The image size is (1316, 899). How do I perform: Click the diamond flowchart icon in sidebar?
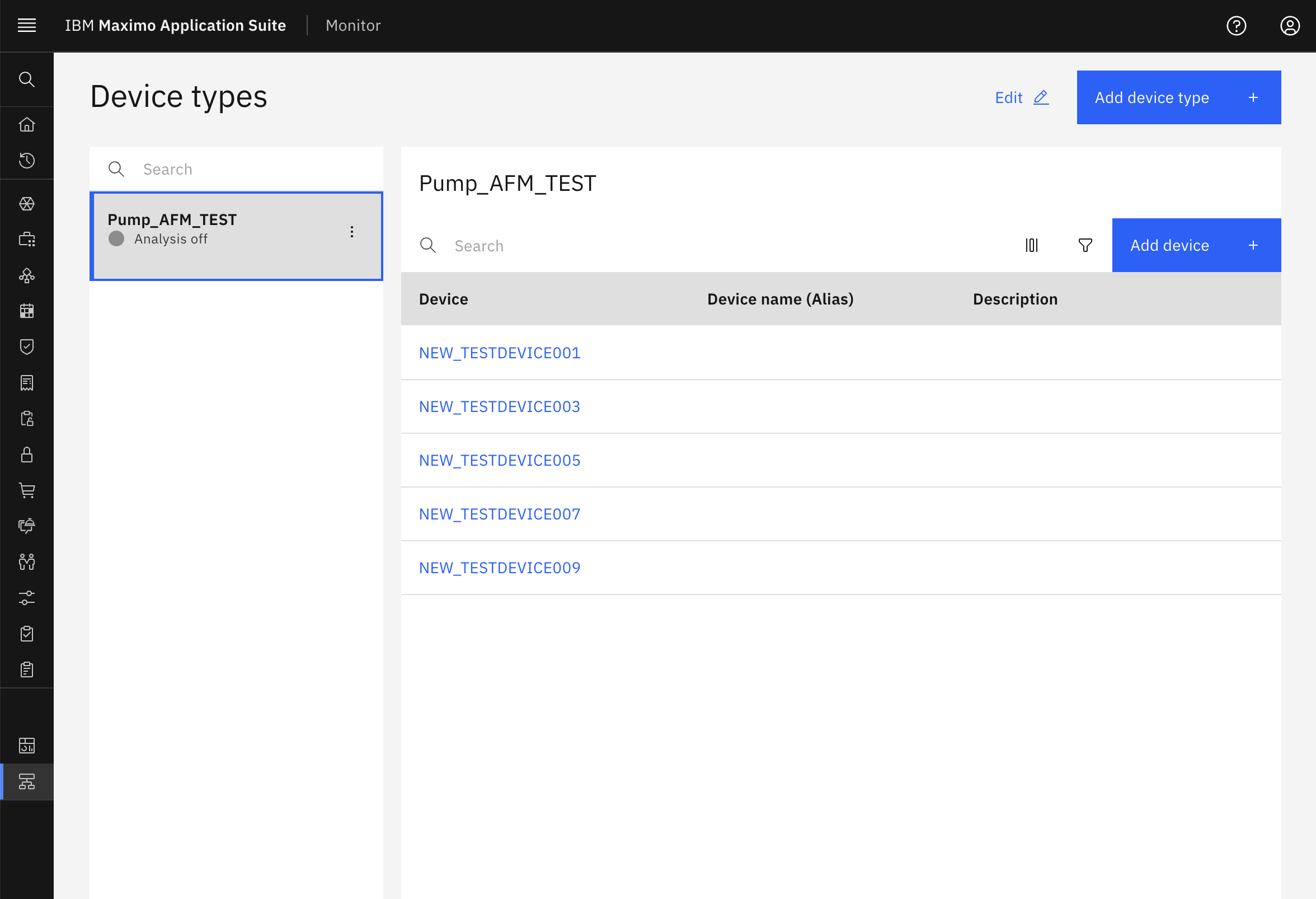tap(27, 275)
